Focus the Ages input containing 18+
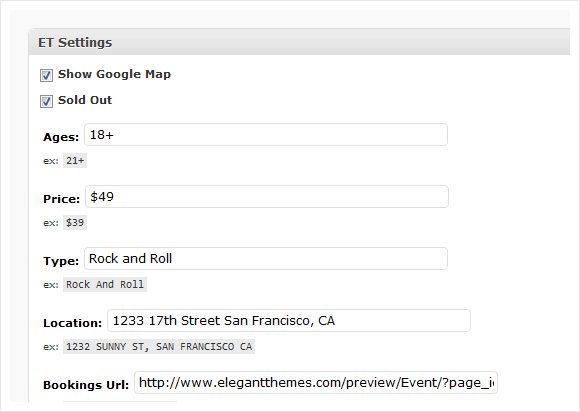This screenshot has height=412, width=580. tap(266, 135)
